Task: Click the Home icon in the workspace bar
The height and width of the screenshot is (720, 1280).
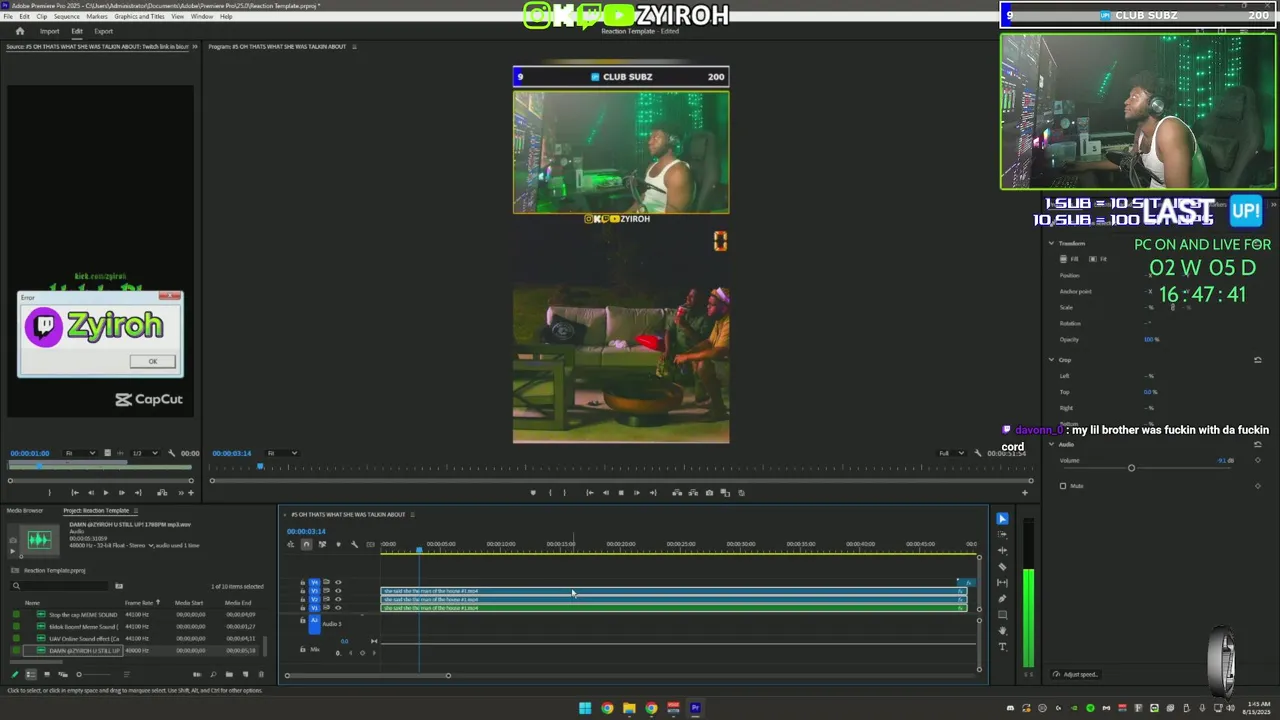Action: [19, 31]
